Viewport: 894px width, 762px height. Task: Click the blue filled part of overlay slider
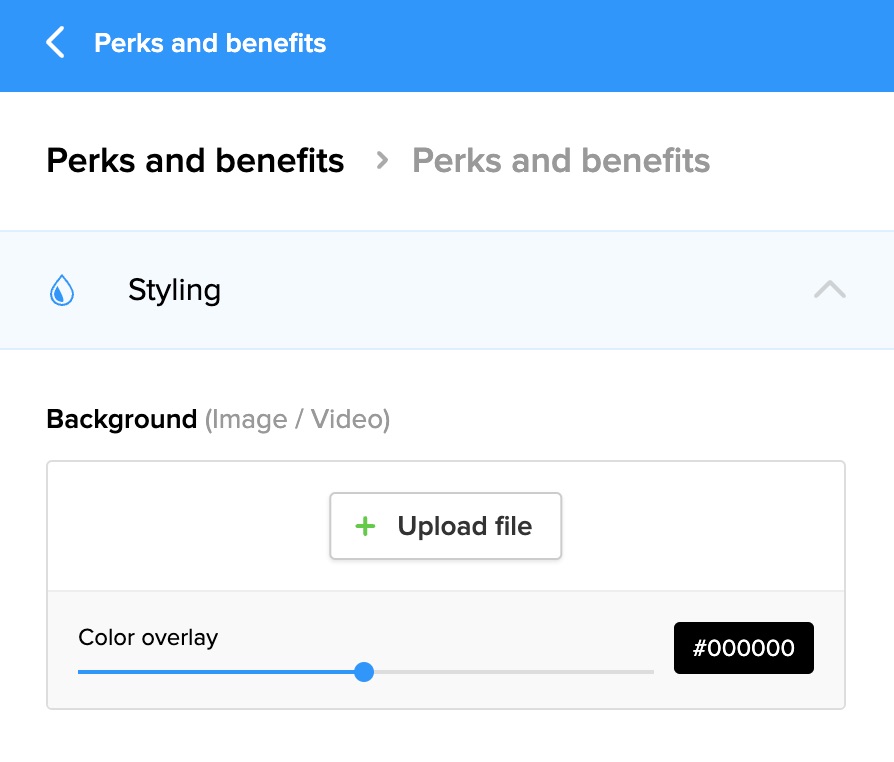coord(220,672)
